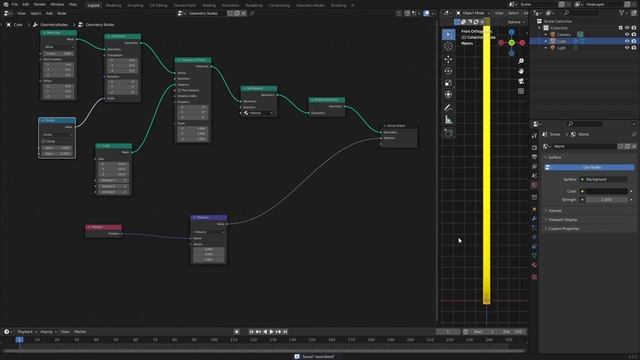Image resolution: width=640 pixels, height=360 pixels.
Task: Open the Playback dropdown in timeline
Action: (27, 332)
